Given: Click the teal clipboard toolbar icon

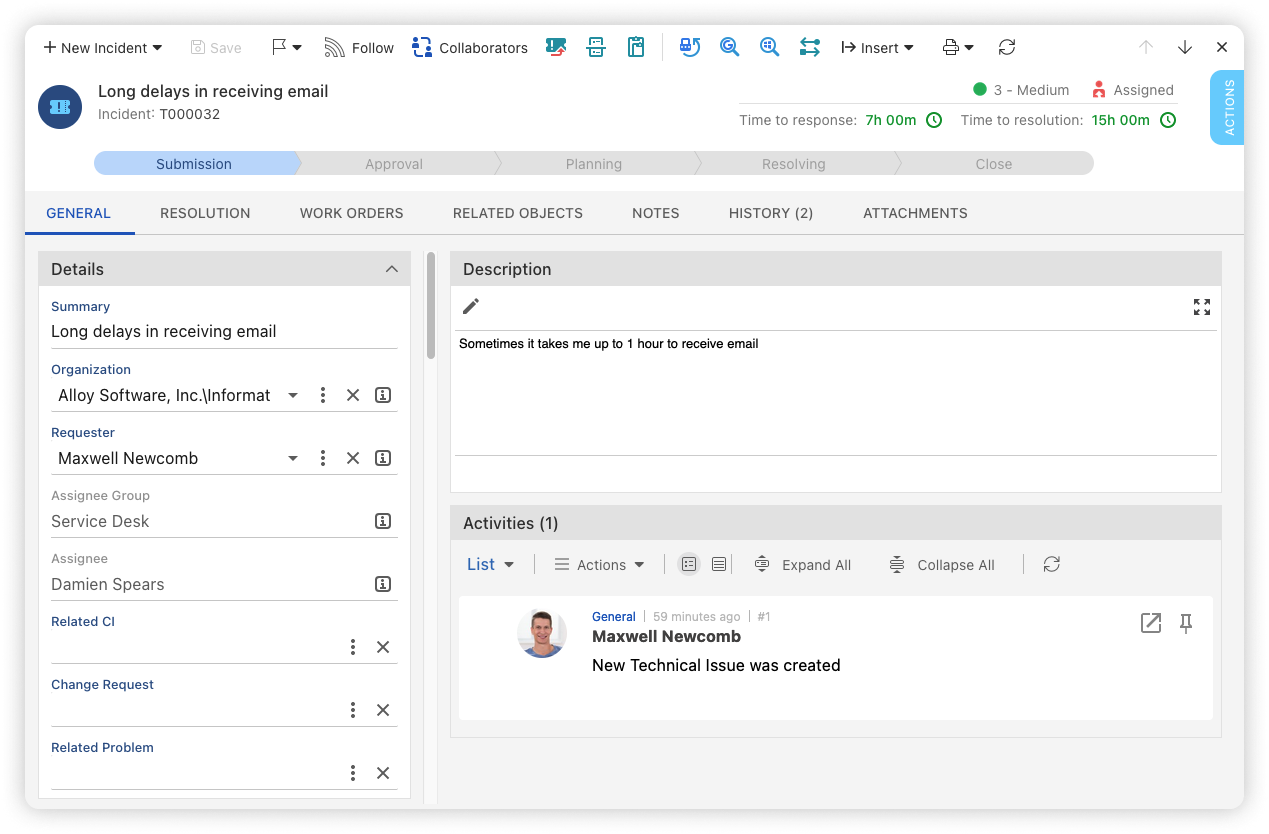Looking at the screenshot, I should coord(636,47).
